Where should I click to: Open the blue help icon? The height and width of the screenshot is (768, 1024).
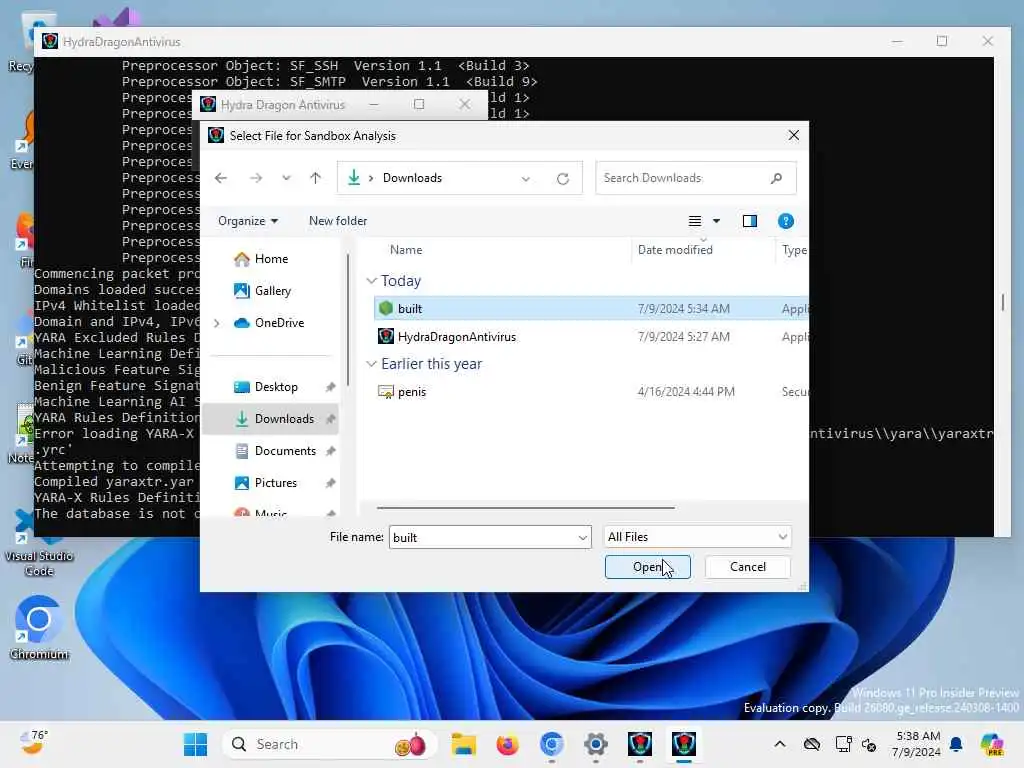coord(786,221)
